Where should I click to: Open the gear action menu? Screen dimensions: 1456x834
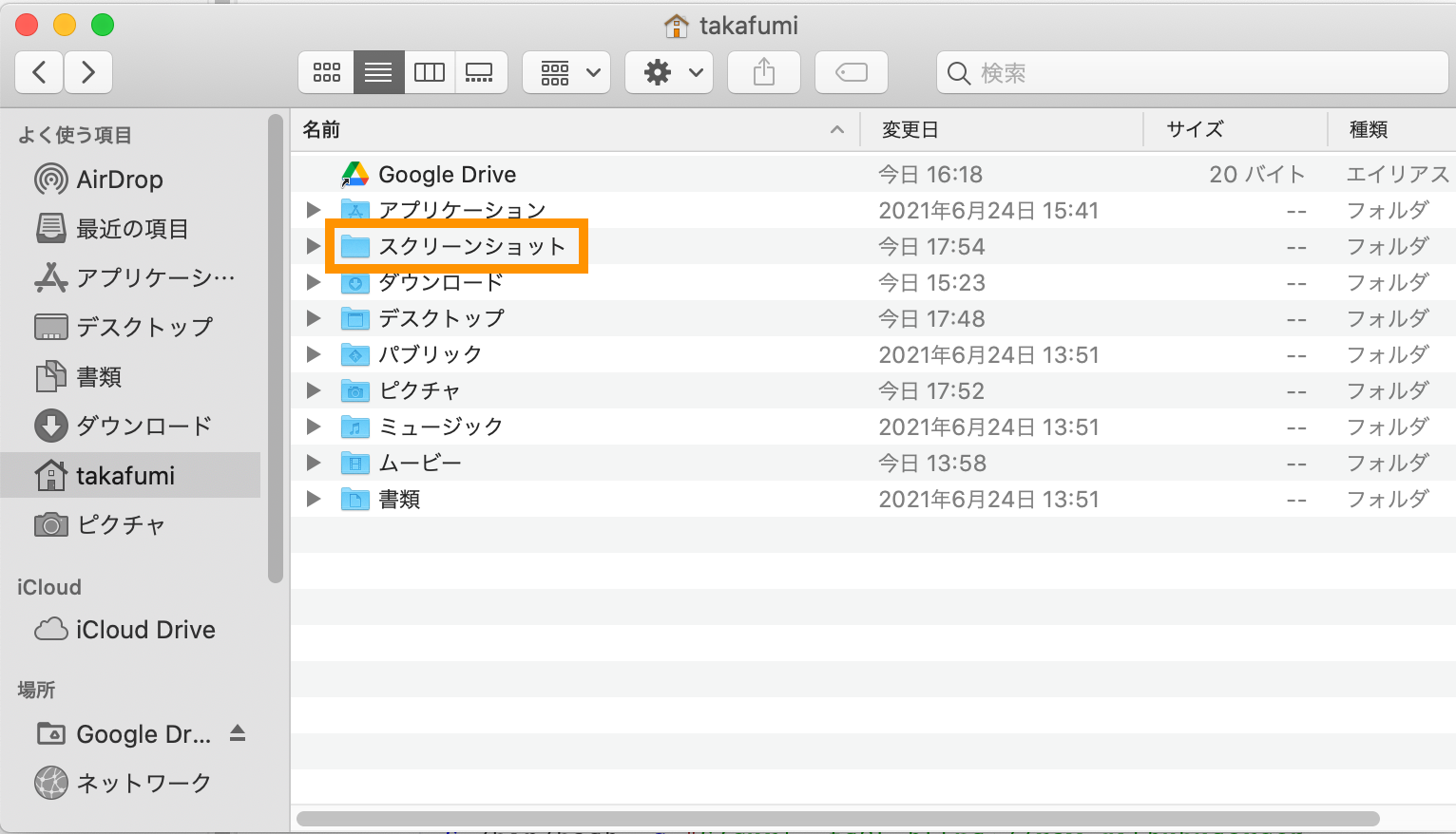[673, 72]
